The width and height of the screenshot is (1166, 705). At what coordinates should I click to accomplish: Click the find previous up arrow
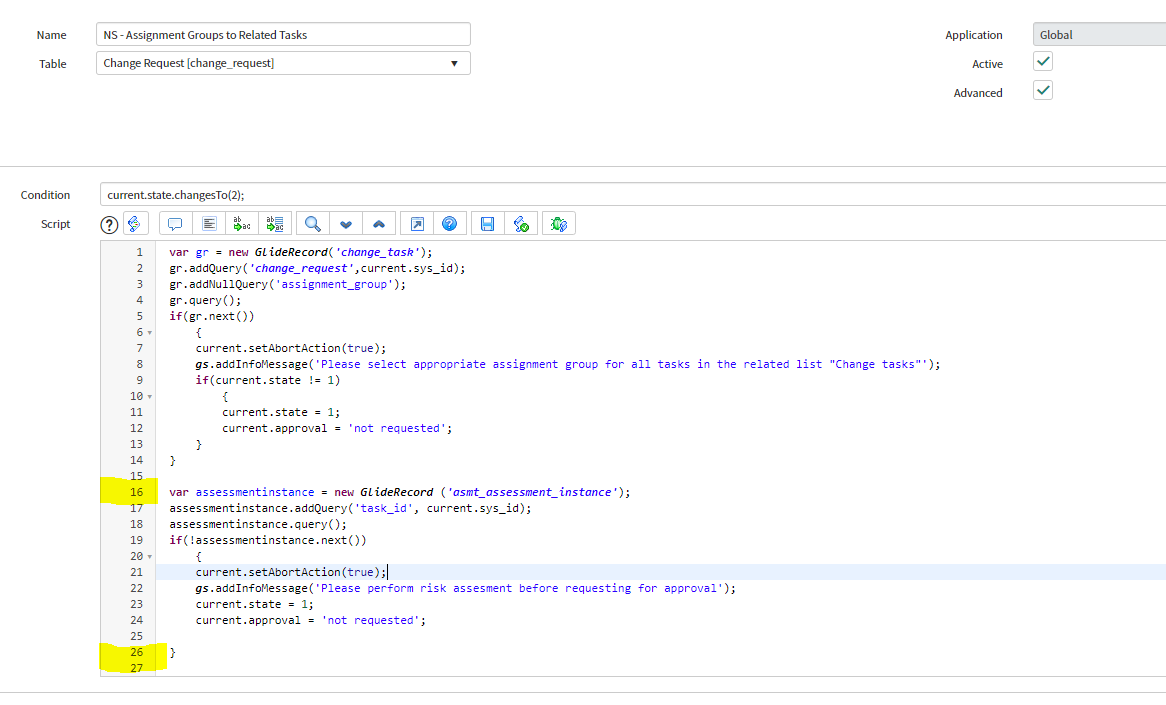380,224
